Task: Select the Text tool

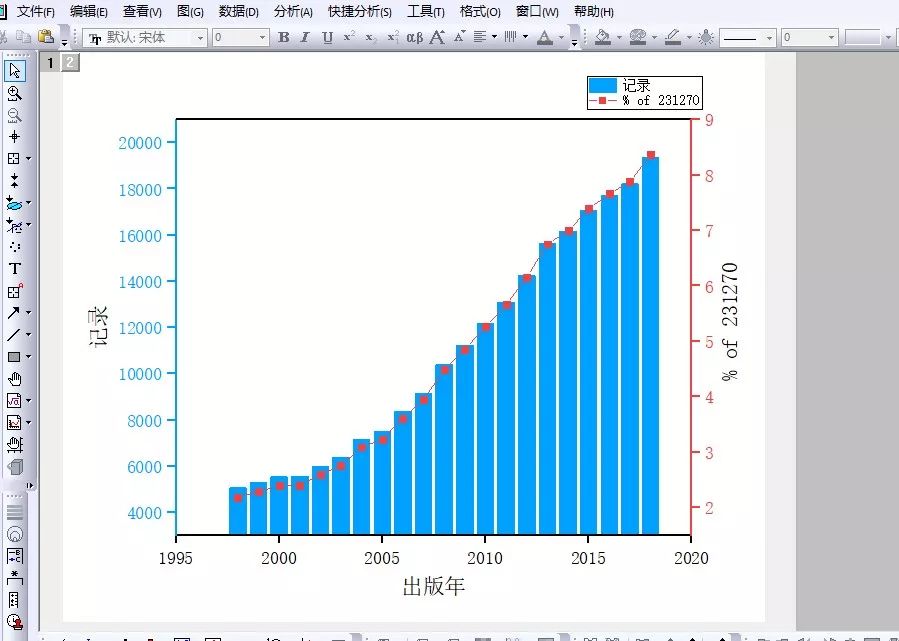Action: (14, 269)
